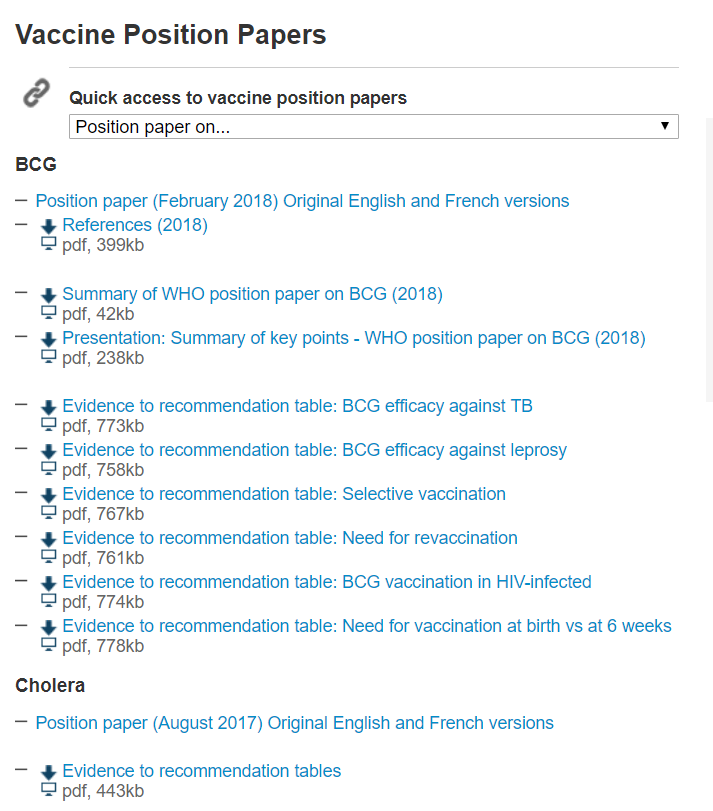Click the download arrow beside References (2018)
Screen dimensions: 713x811
tap(48, 224)
